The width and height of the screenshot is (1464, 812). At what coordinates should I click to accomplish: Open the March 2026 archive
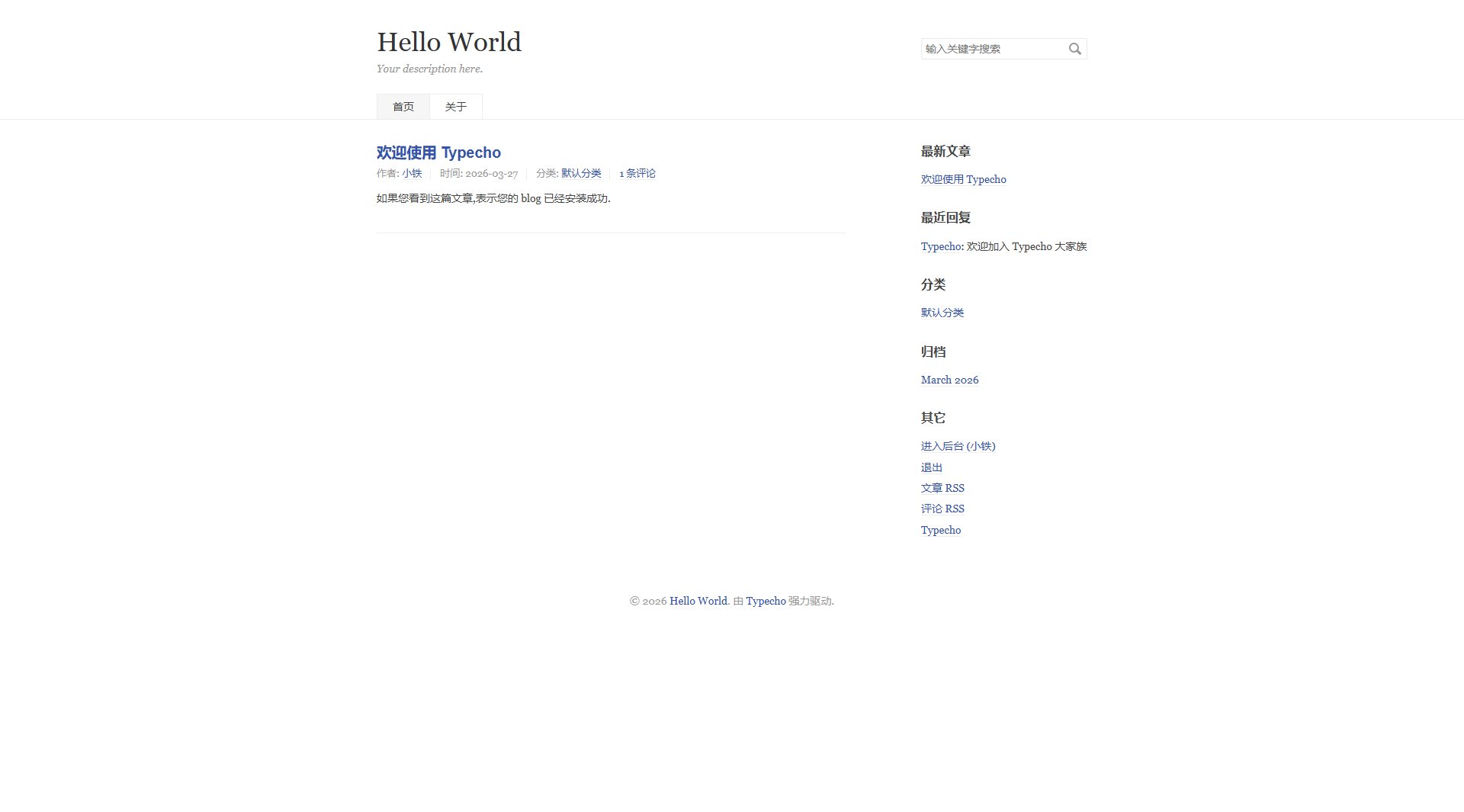949,380
